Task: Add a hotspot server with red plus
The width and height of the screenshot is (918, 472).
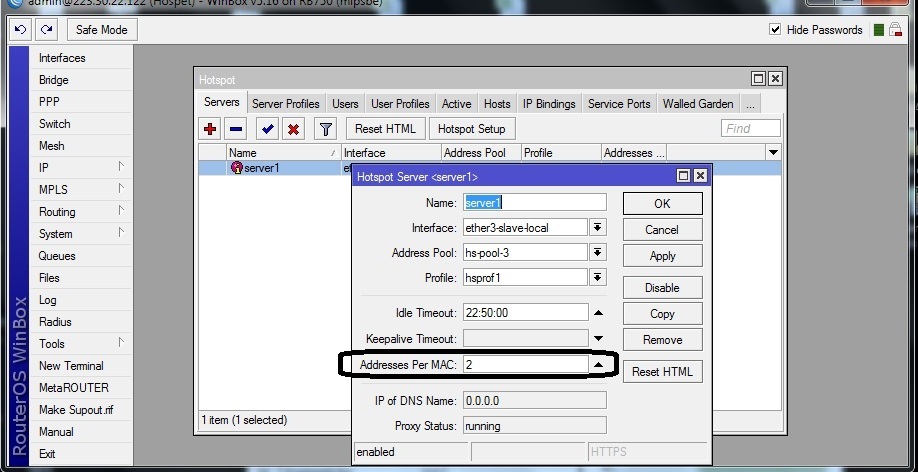Action: click(210, 129)
